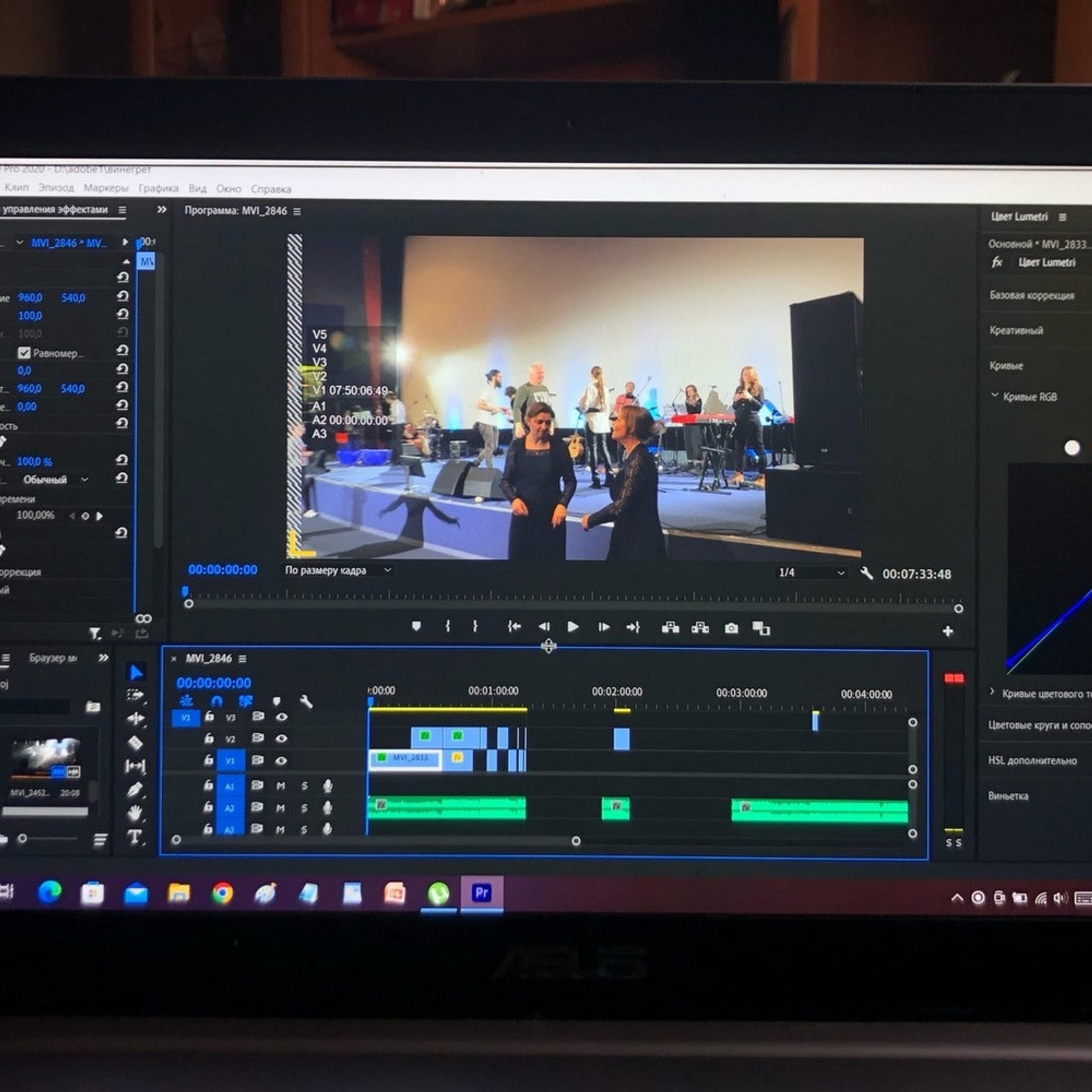Toggle the timeline Snap magnet icon
This screenshot has width=1092, height=1092.
217,701
